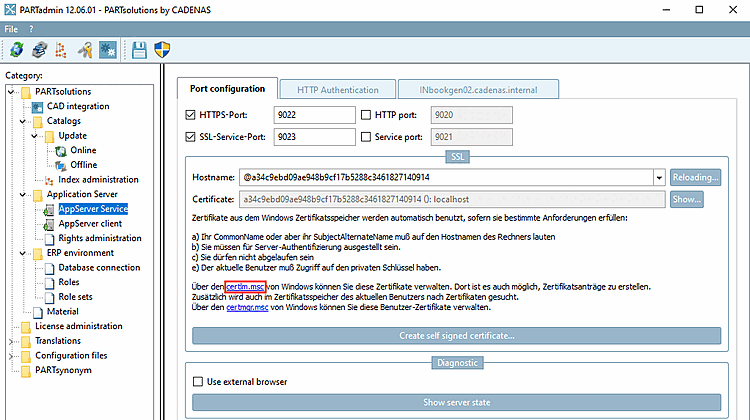Click the Catalogs folder icon

[37, 122]
